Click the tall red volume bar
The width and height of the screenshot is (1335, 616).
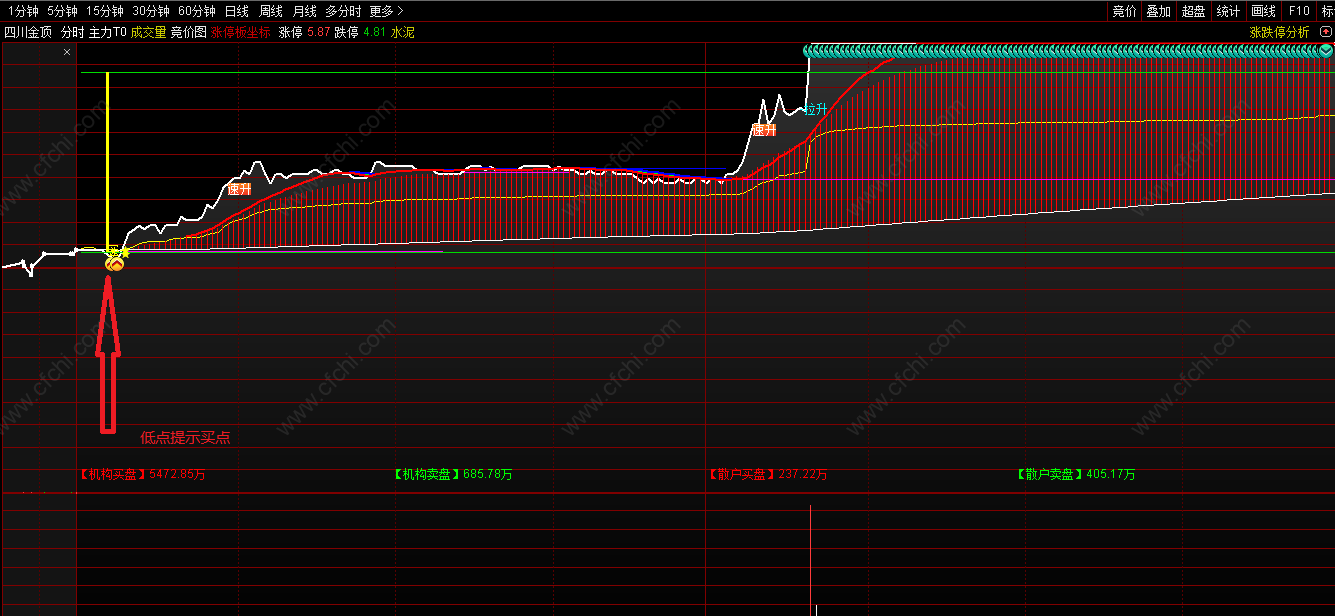click(810, 560)
